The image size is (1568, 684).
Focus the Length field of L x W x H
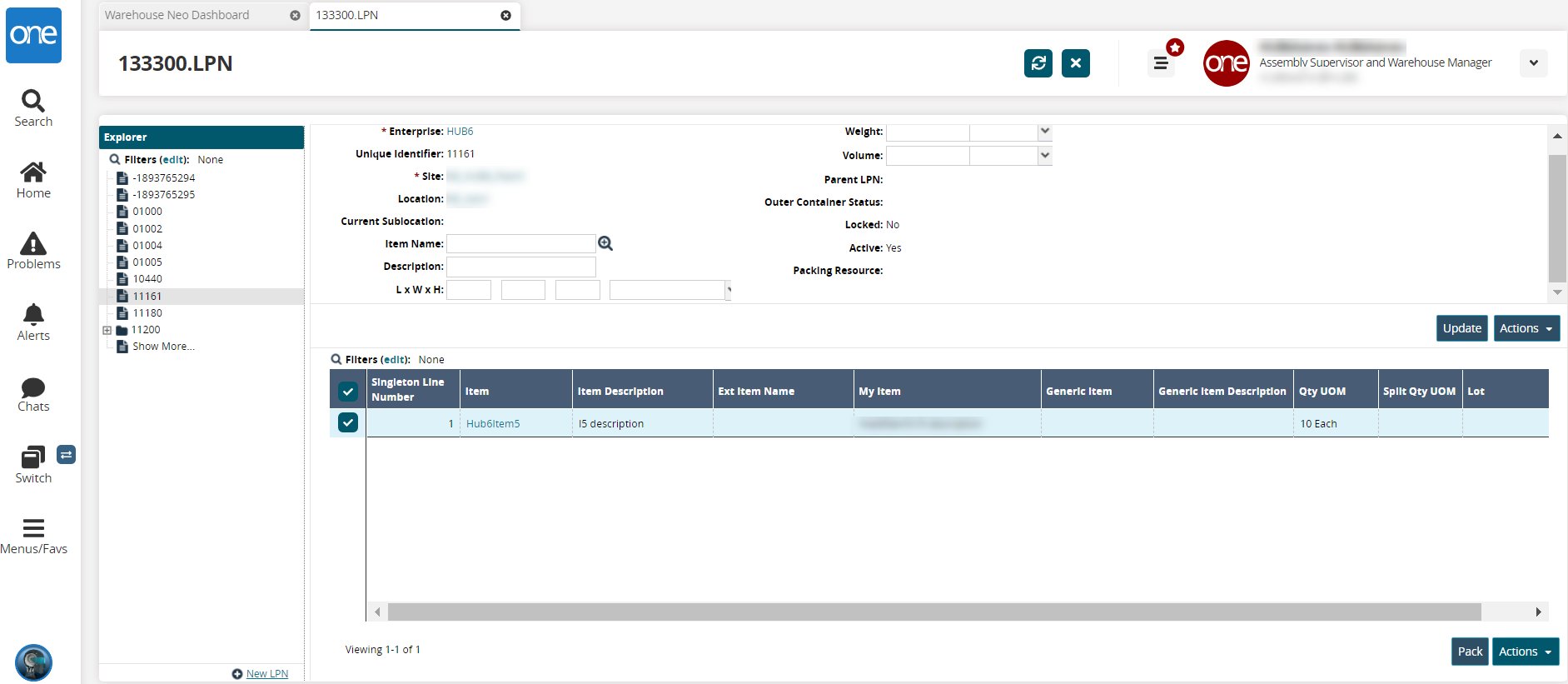tap(469, 290)
